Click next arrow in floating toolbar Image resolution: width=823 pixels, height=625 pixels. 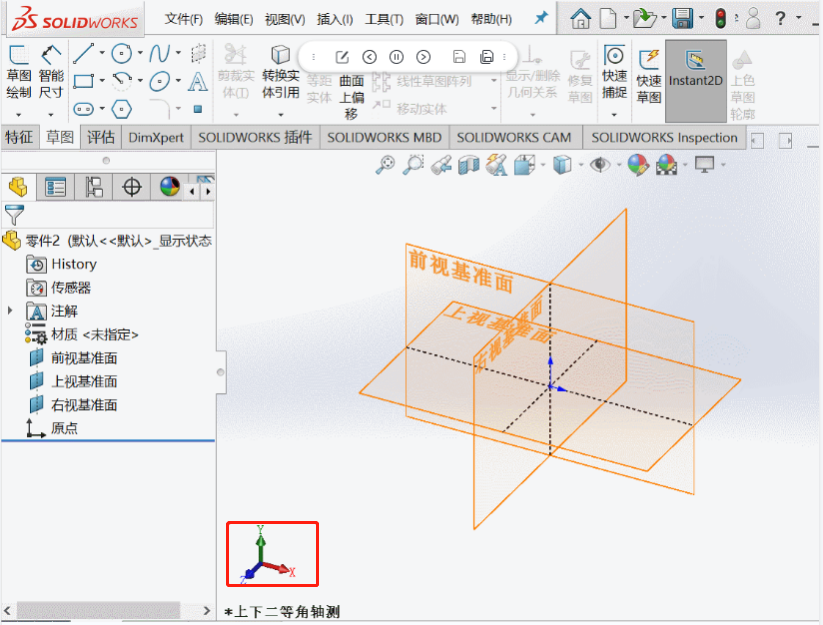(x=424, y=57)
